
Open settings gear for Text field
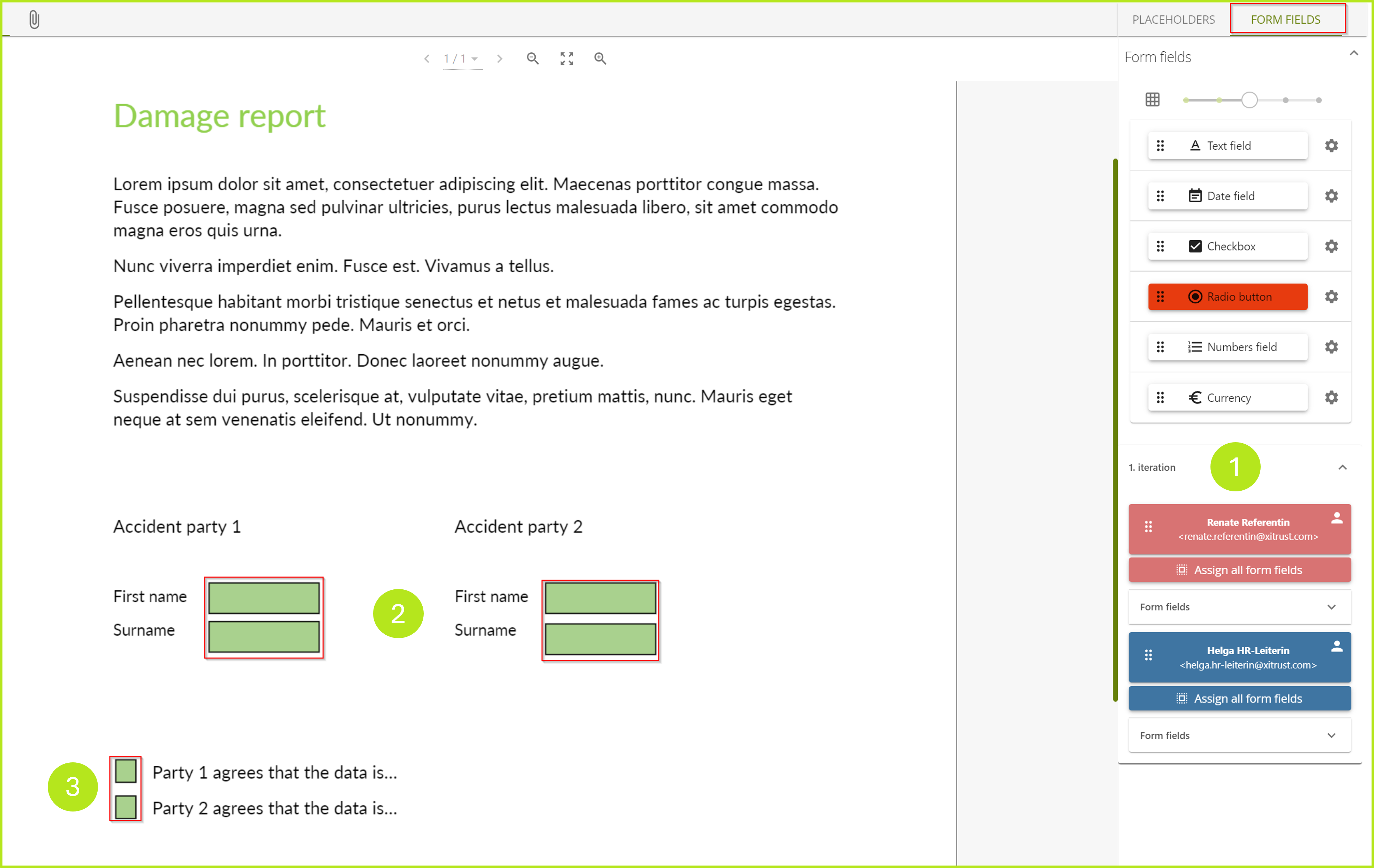pyautogui.click(x=1331, y=145)
